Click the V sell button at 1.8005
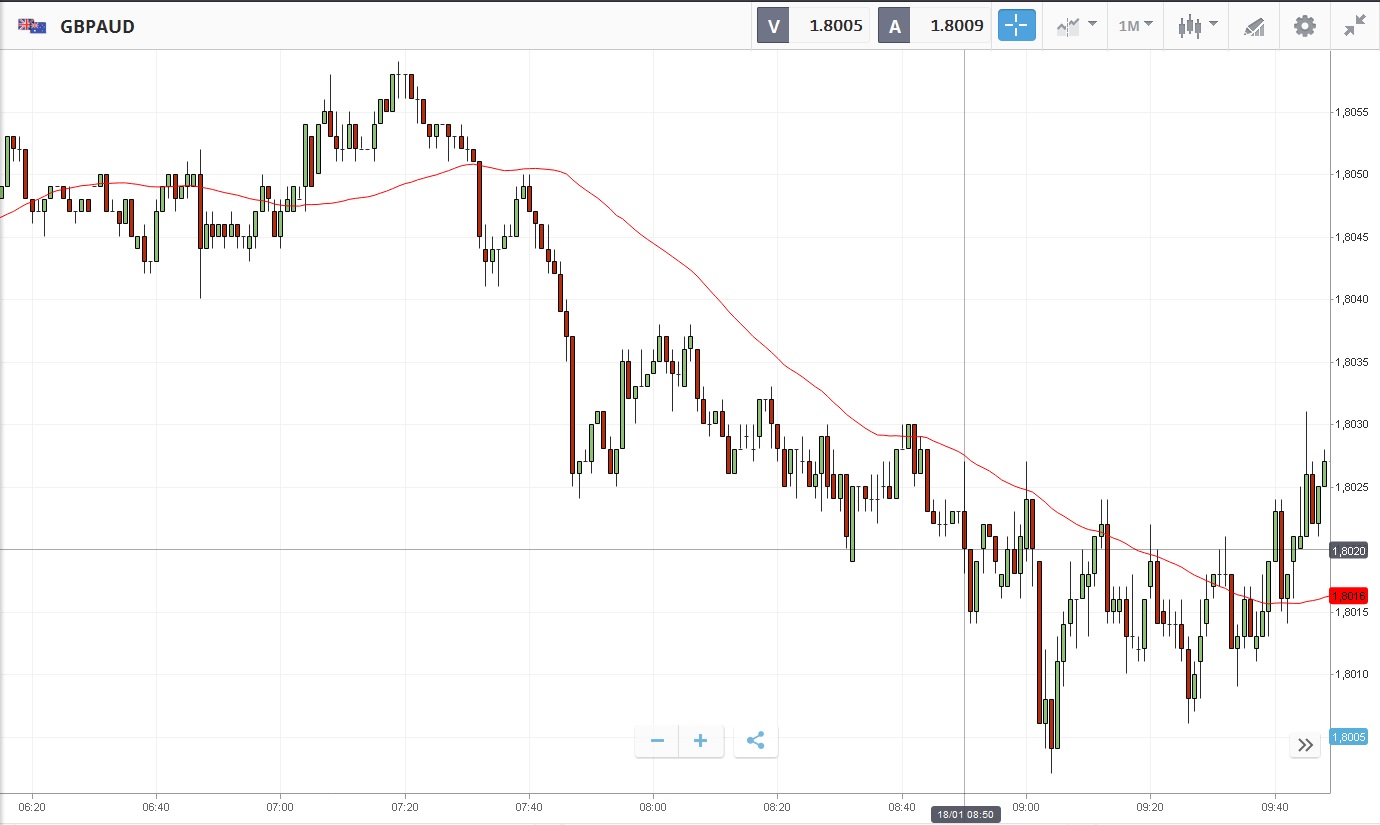Image resolution: width=1380 pixels, height=825 pixels. [813, 26]
